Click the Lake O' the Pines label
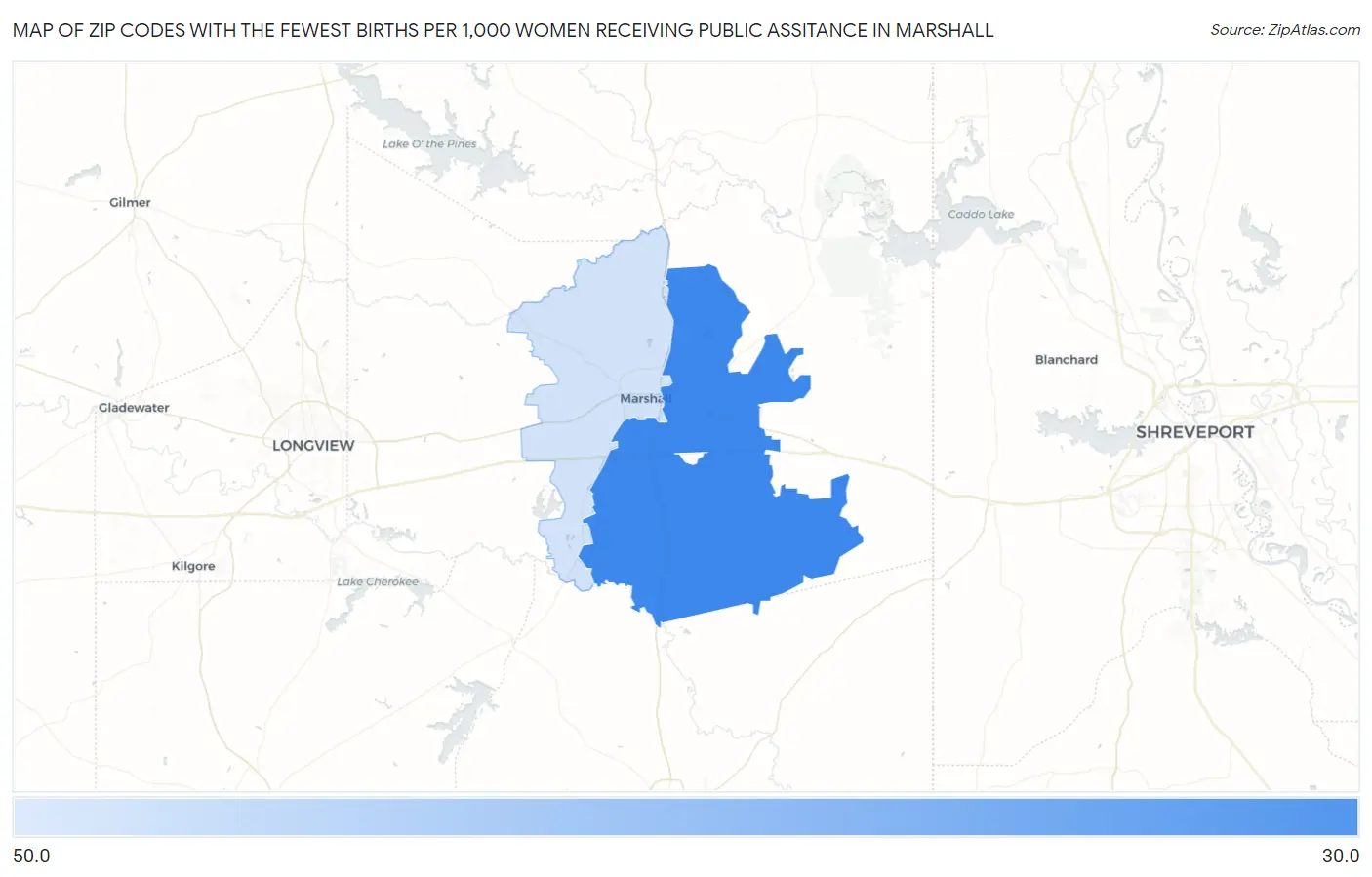The image size is (1372, 877). pos(429,143)
